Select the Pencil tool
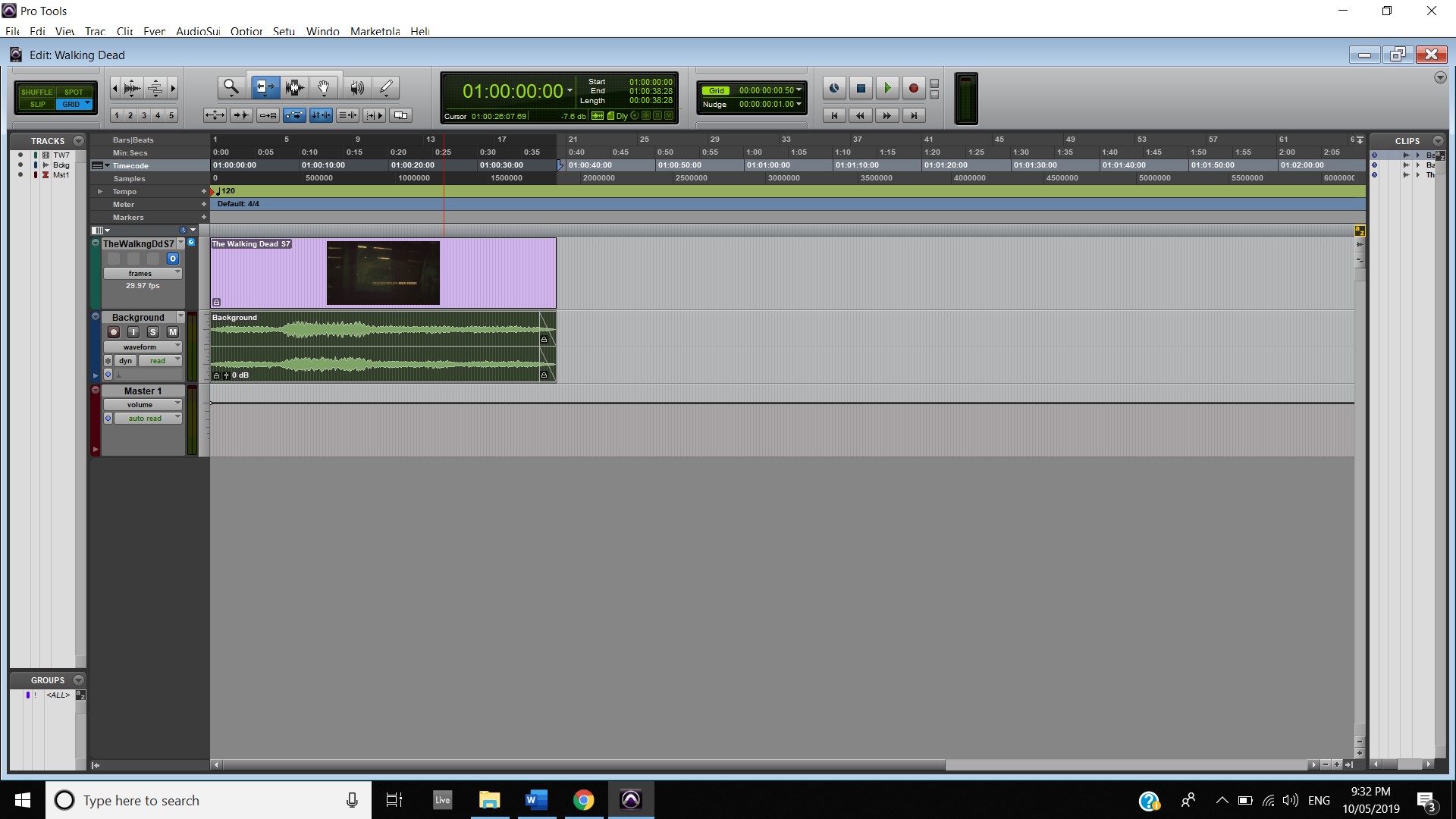The image size is (1456, 819). click(386, 88)
